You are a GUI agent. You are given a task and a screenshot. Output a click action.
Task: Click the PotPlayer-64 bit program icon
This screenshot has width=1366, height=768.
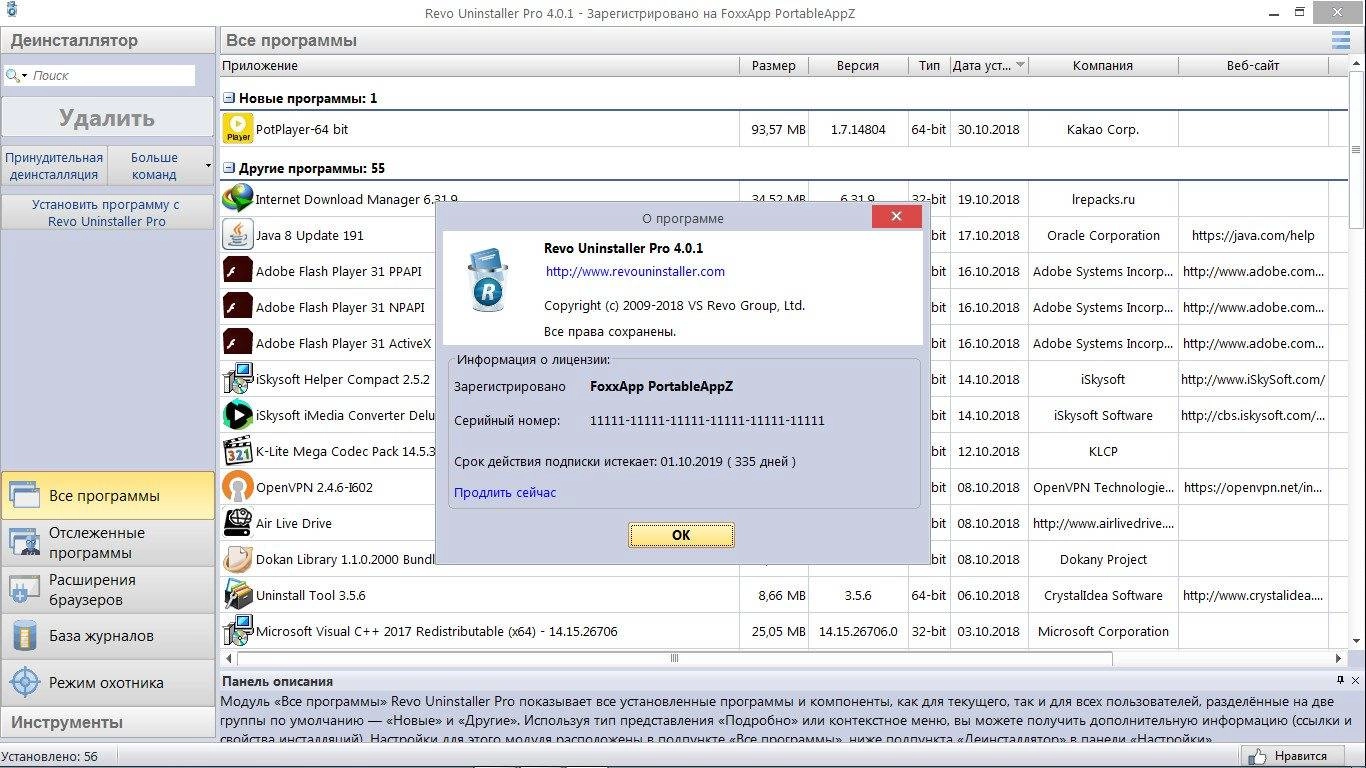238,129
